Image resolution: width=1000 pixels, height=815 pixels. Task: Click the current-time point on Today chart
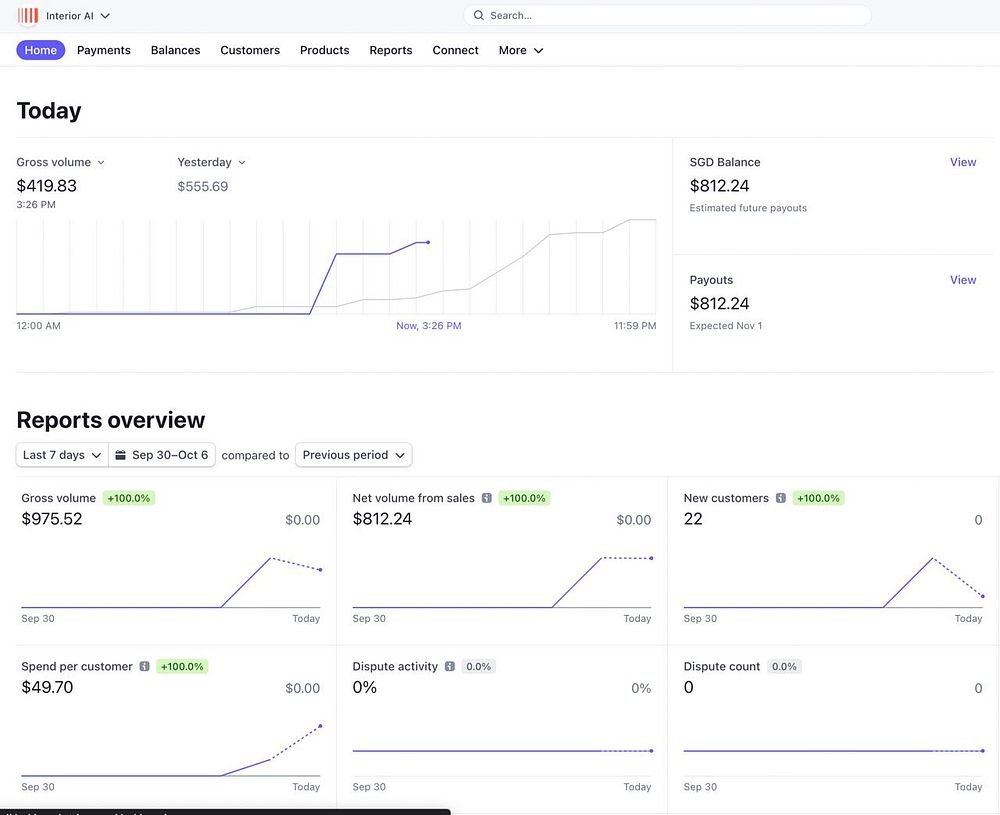(x=428, y=242)
